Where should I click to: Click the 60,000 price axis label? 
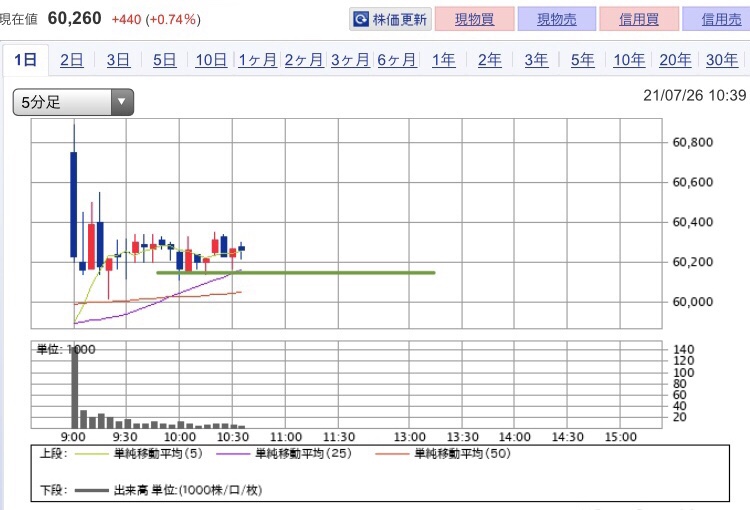tap(693, 302)
